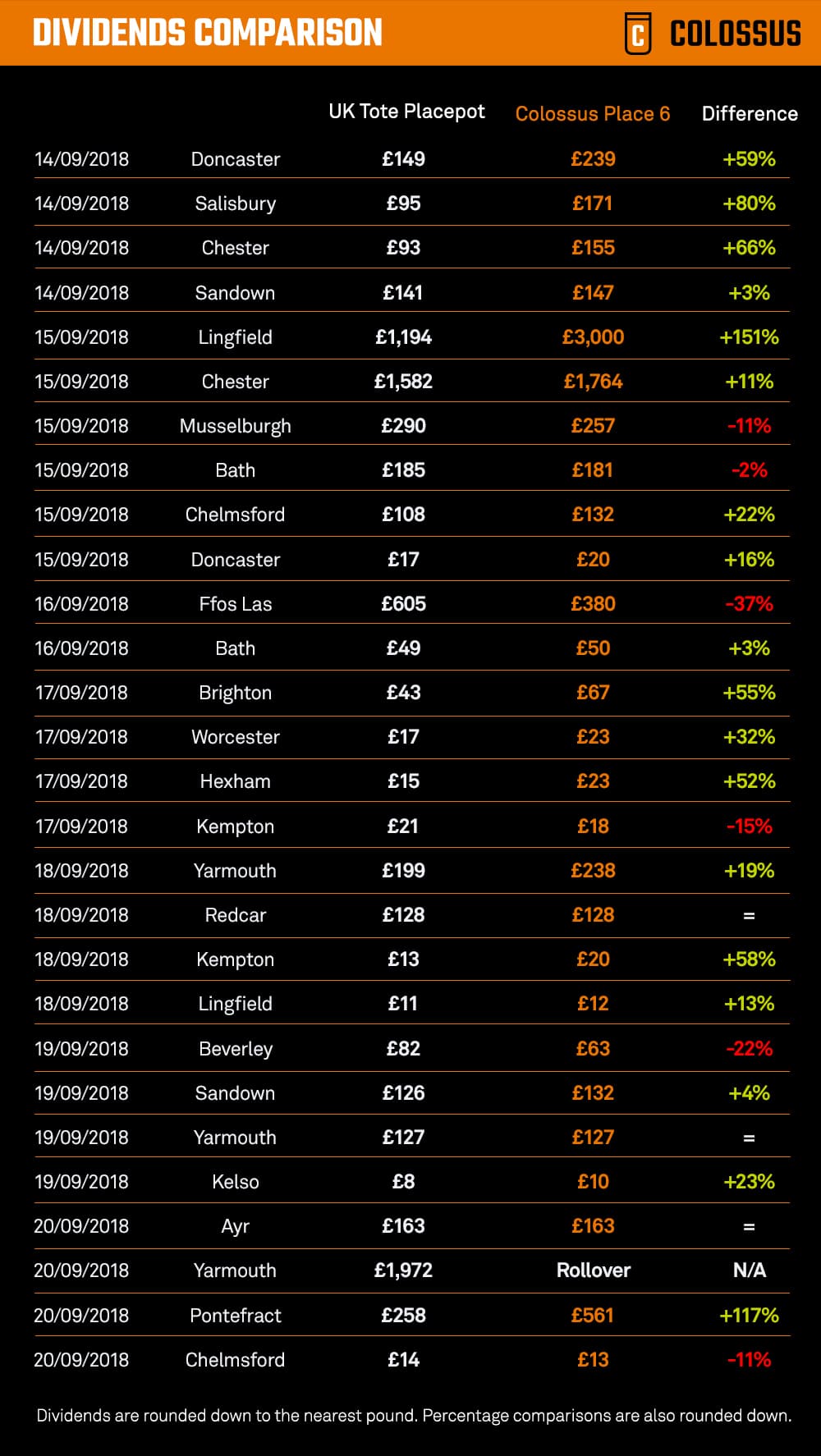
Task: Click the Redcar equals sign
Action: point(749,915)
